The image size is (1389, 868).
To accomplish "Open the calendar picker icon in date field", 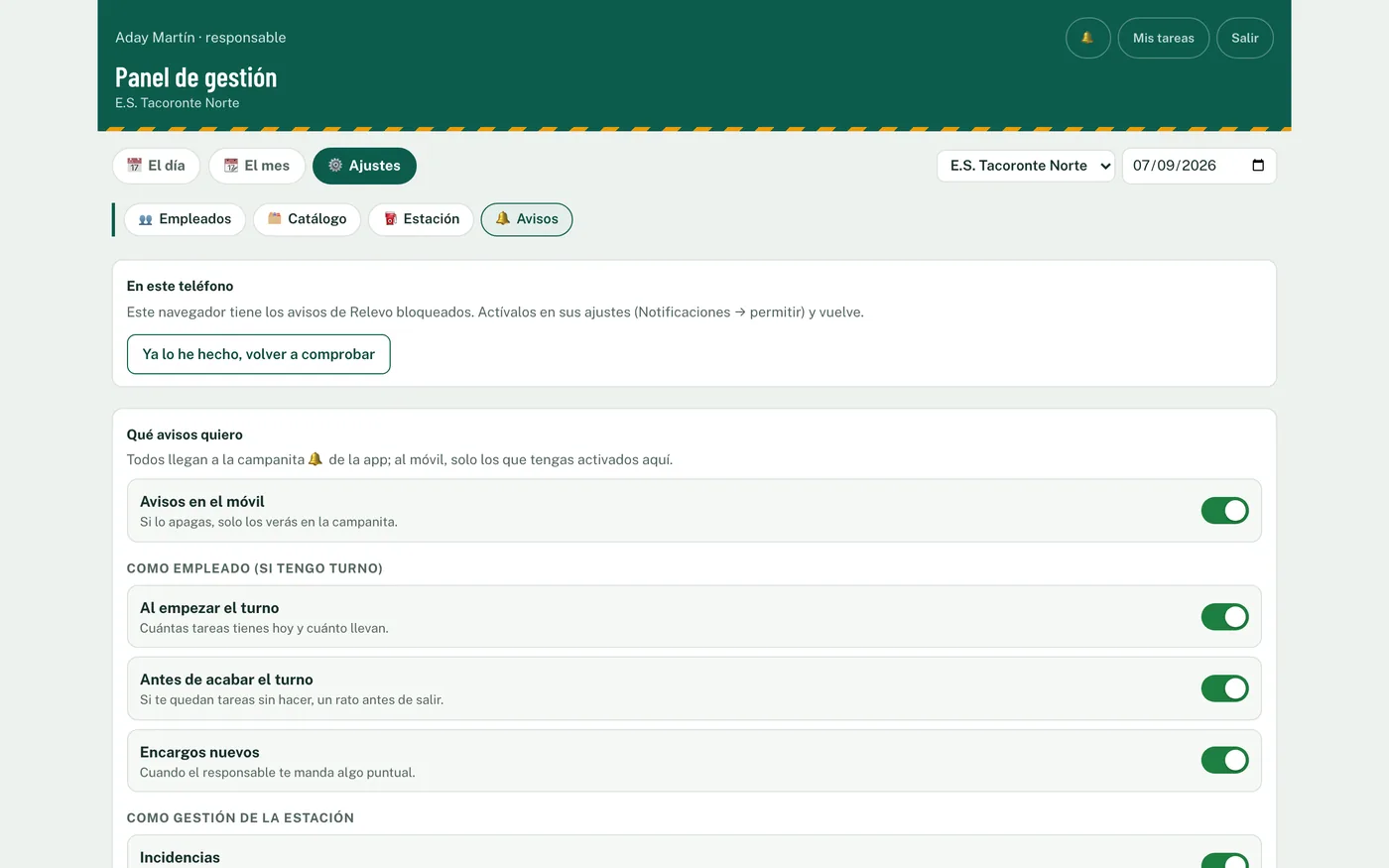I will tap(1258, 166).
